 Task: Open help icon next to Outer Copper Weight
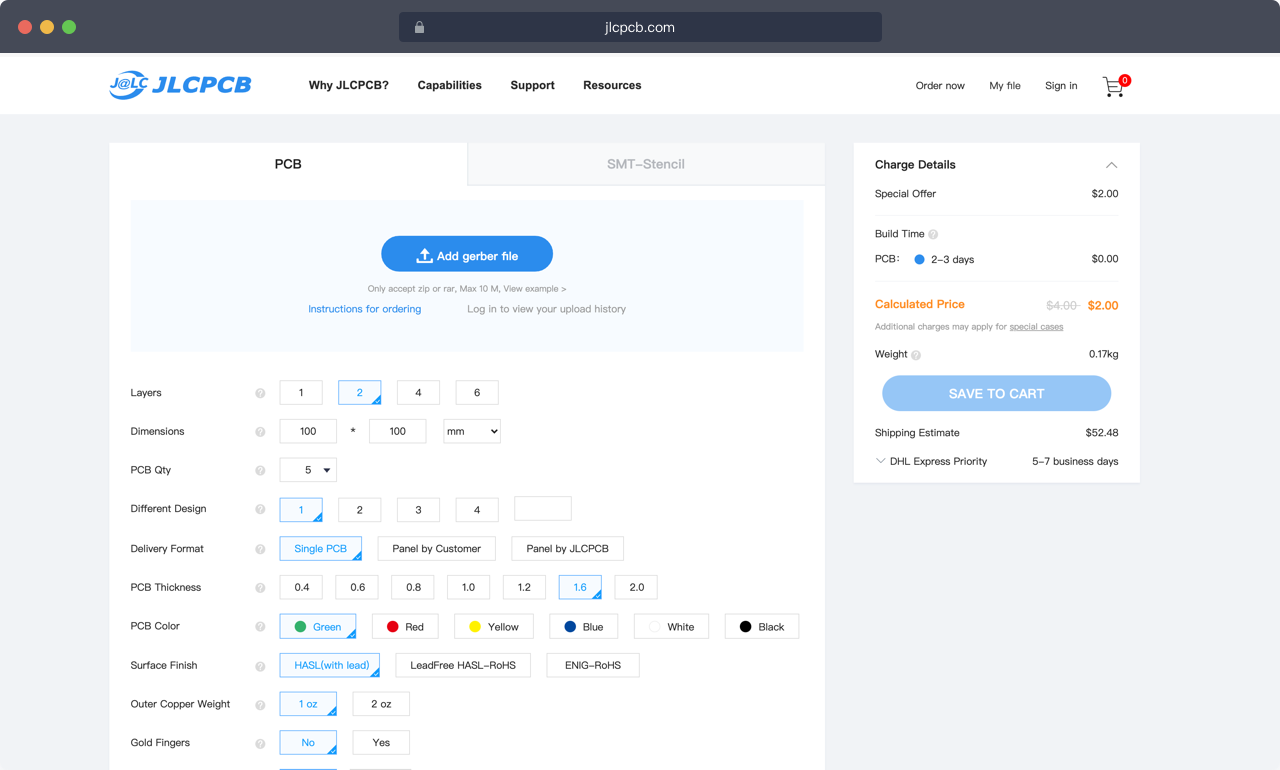[x=260, y=705]
